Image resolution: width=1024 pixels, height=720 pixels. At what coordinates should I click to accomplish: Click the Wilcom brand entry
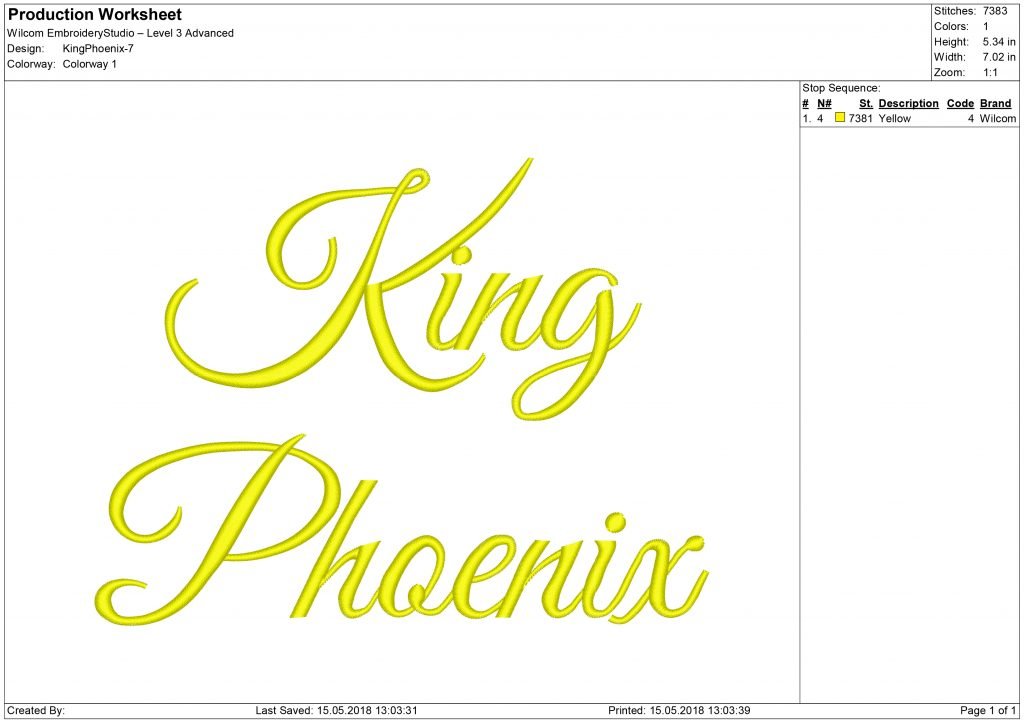pyautogui.click(x=998, y=118)
